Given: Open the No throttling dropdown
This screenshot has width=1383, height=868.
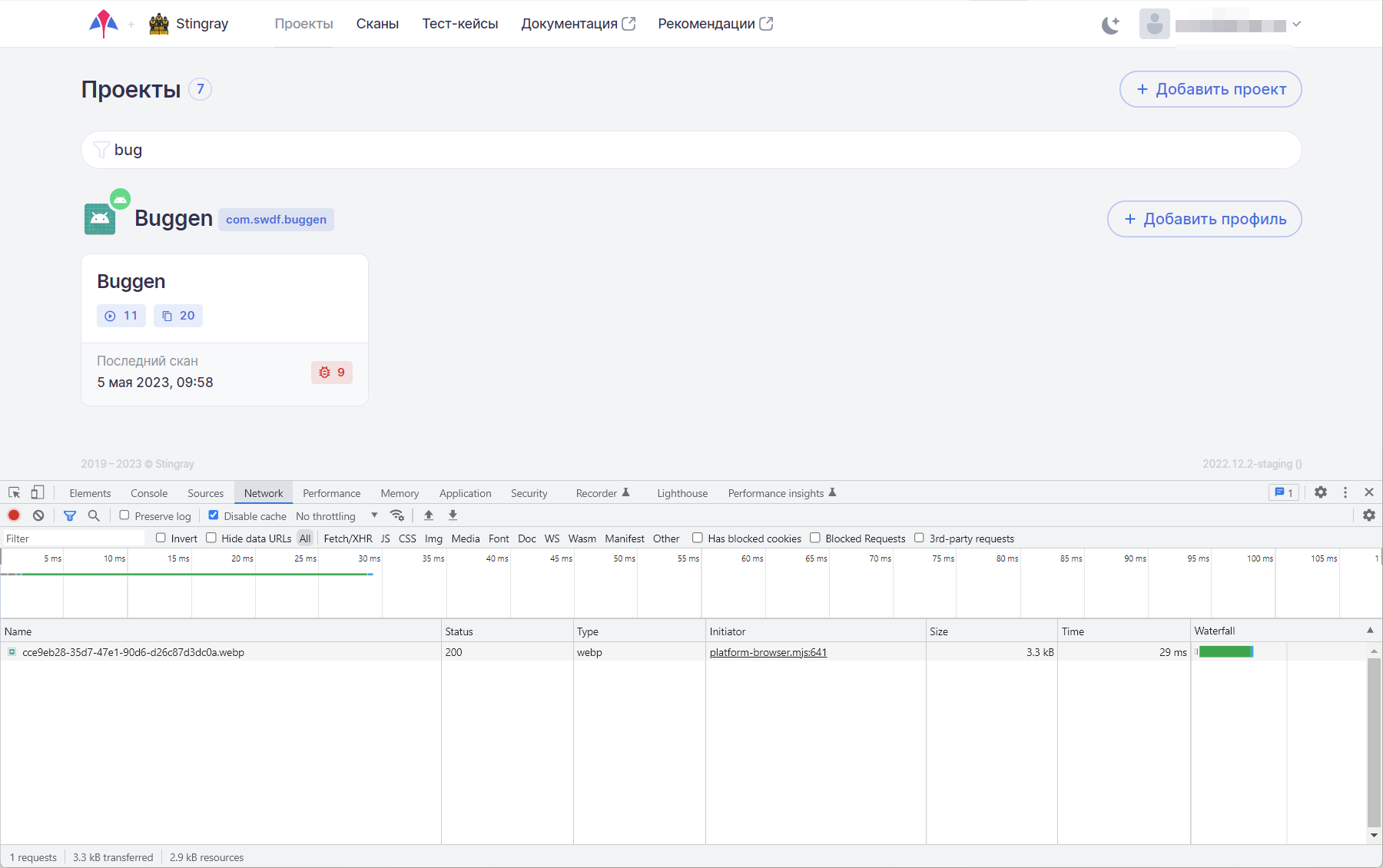Looking at the screenshot, I should tap(337, 516).
